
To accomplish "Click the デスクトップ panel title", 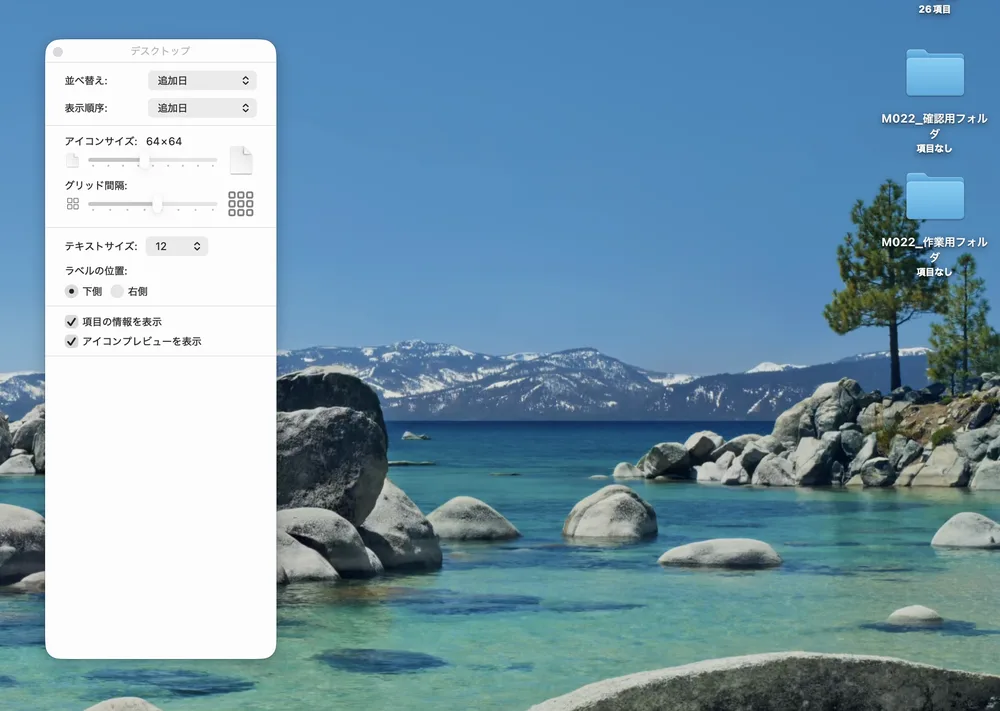I will tap(160, 51).
